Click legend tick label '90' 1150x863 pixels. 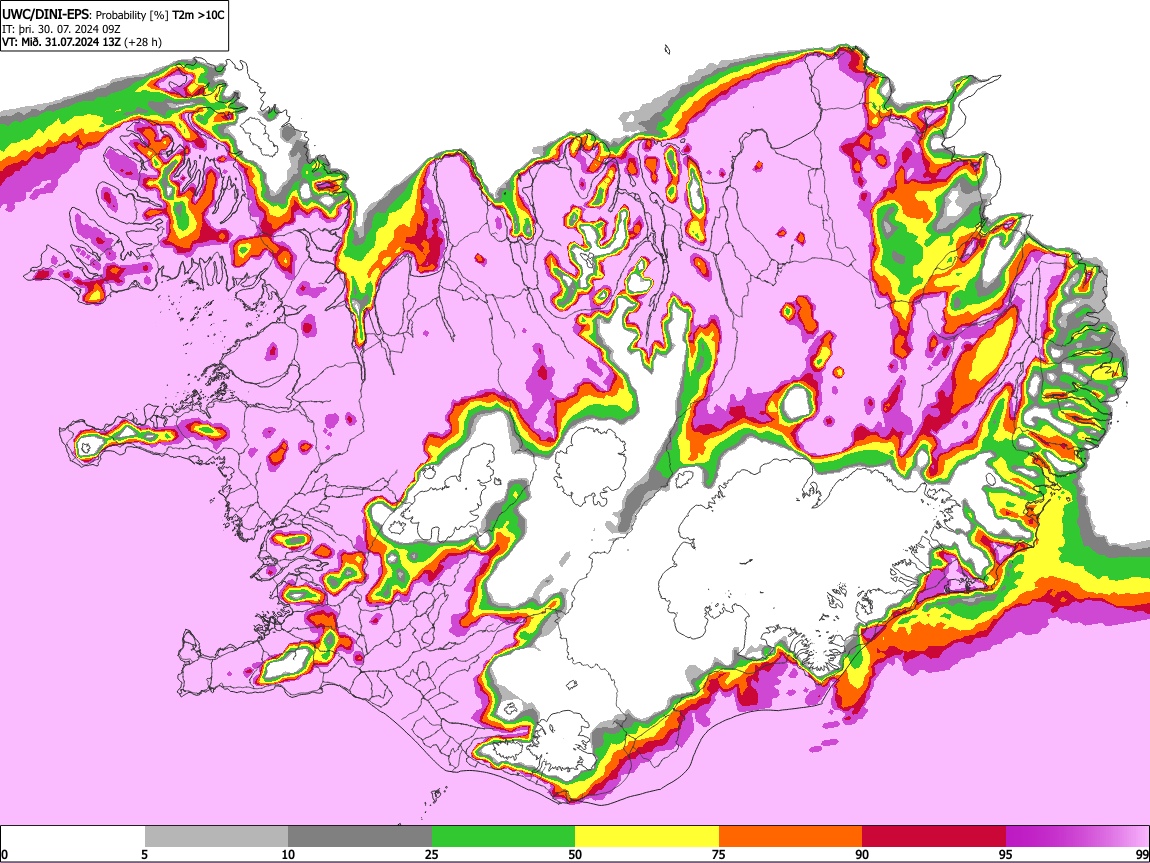862,854
